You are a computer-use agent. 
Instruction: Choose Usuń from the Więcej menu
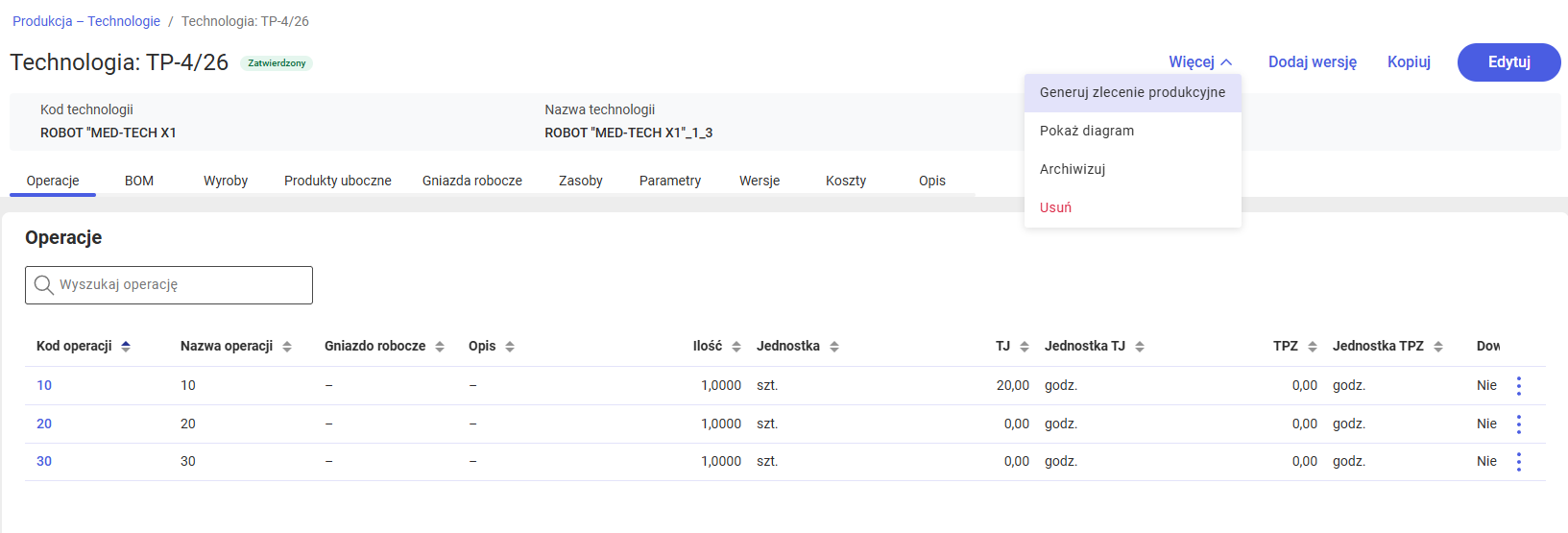pos(1133,208)
